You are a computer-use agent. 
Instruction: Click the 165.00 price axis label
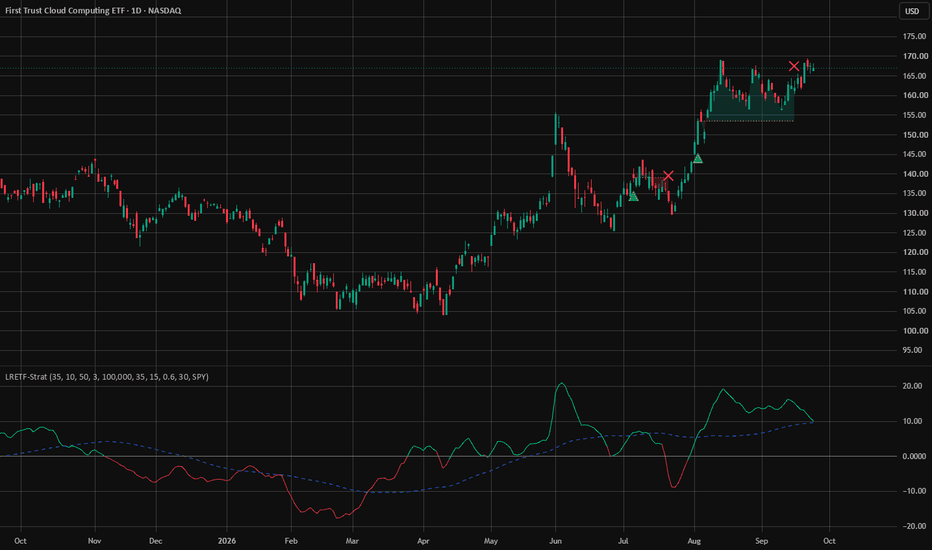coord(914,76)
